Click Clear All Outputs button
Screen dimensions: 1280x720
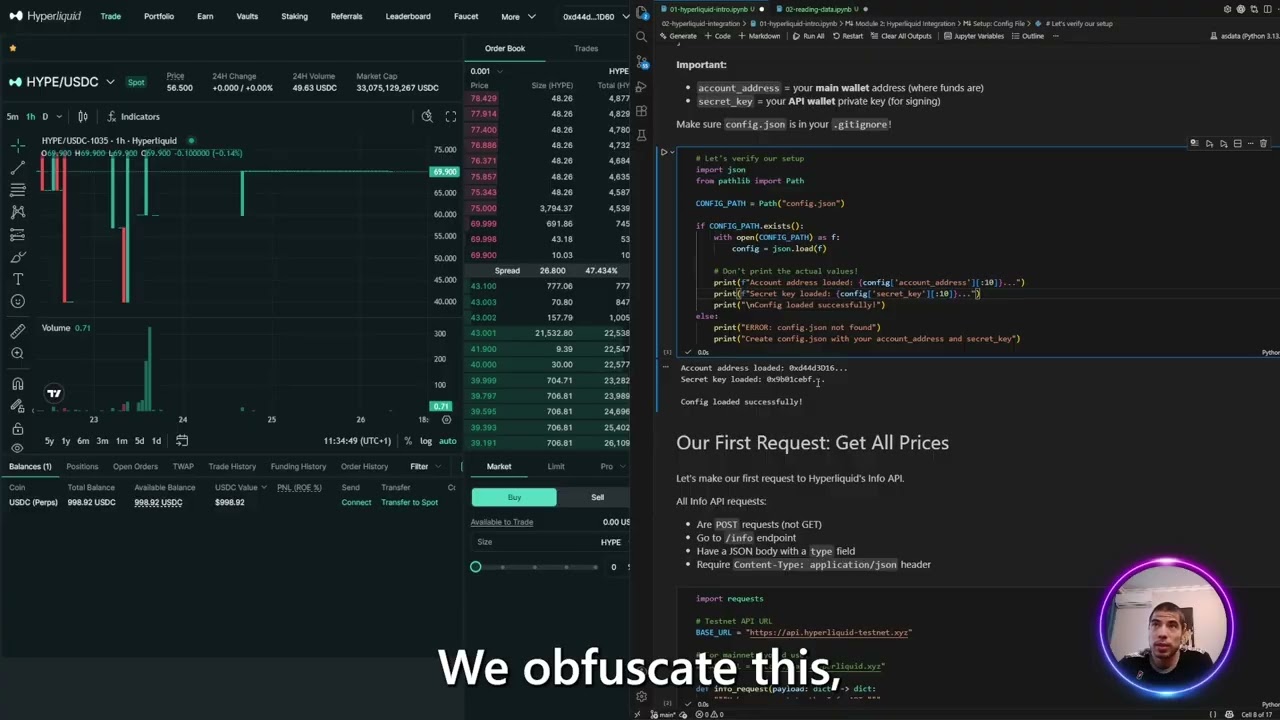click(x=900, y=36)
